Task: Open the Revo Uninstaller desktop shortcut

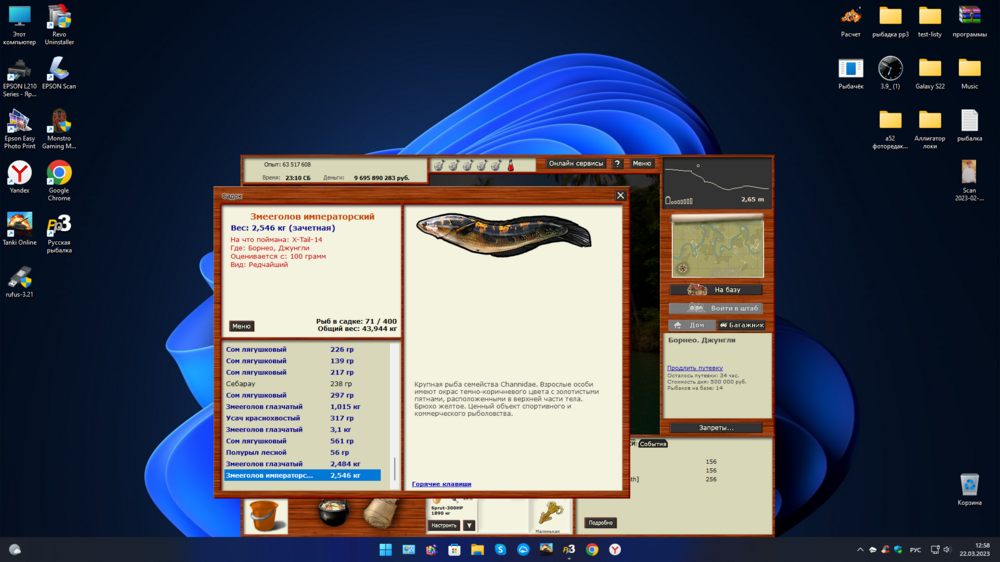Action: tap(59, 25)
